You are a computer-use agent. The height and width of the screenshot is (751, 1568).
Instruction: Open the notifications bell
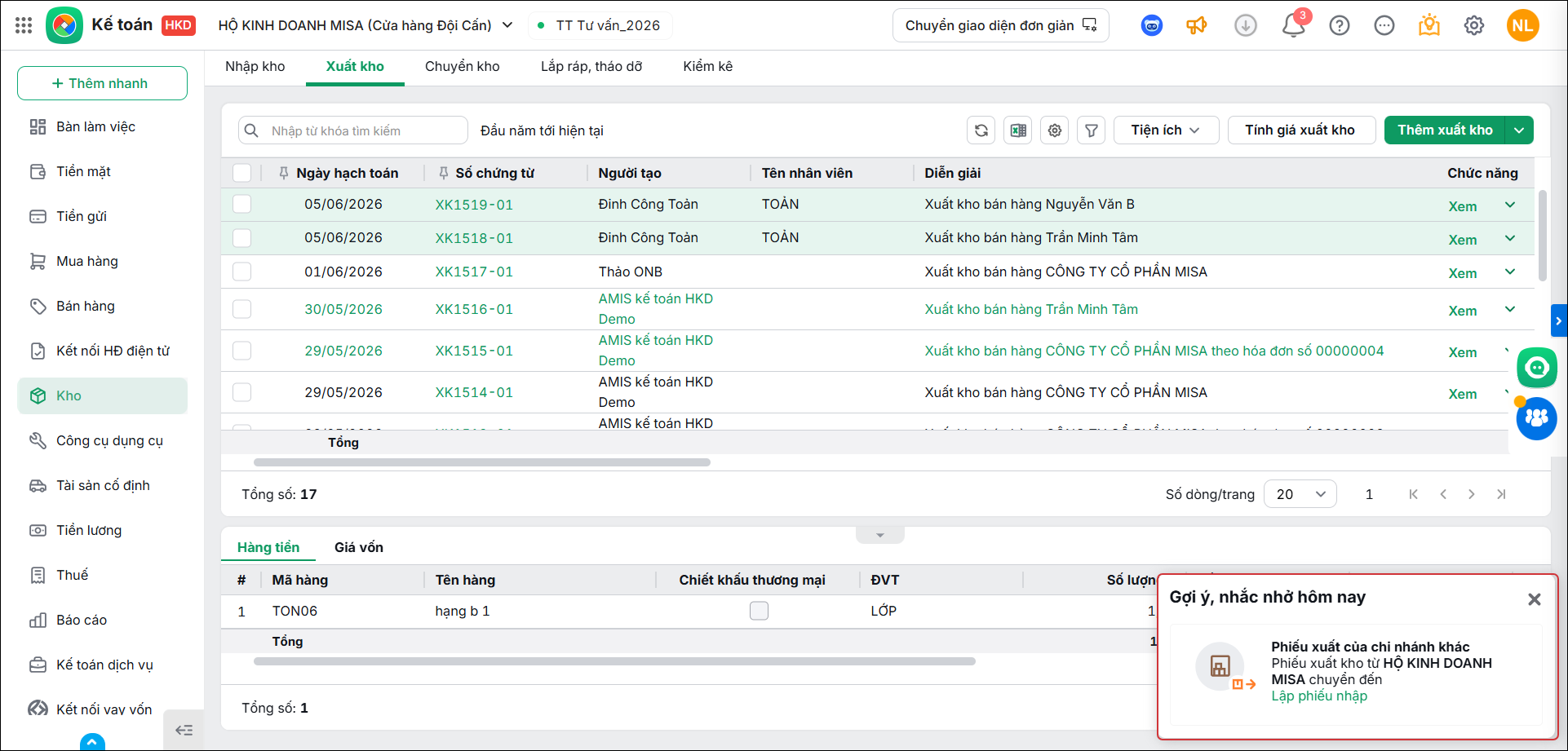1293,26
